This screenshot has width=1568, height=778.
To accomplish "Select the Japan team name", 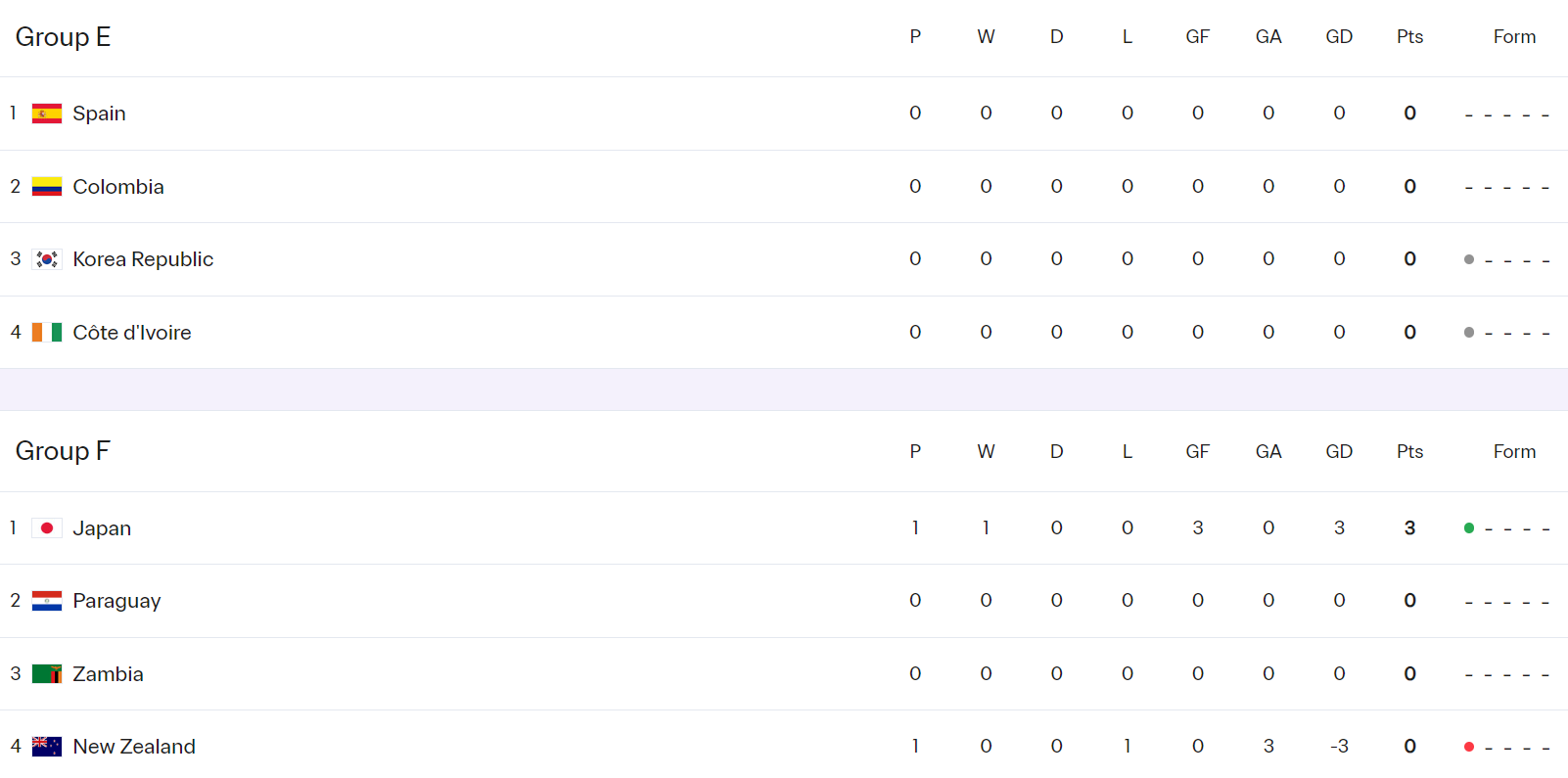I will tap(102, 528).
